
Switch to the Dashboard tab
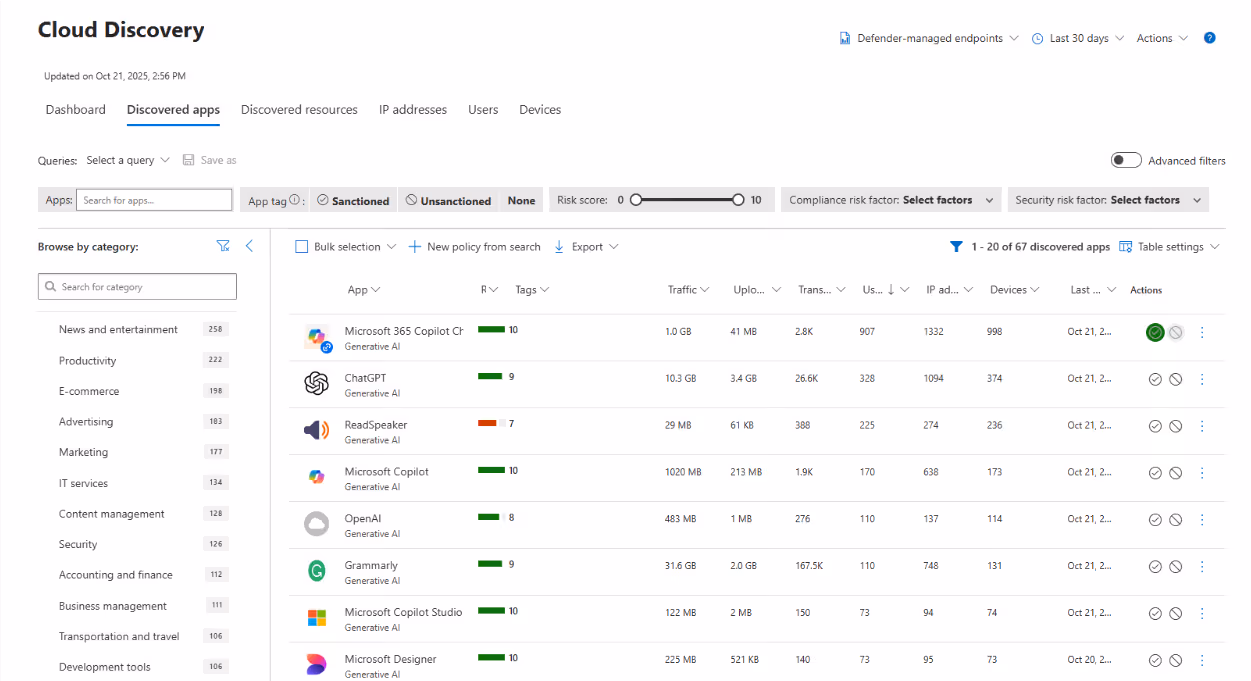pyautogui.click(x=75, y=110)
